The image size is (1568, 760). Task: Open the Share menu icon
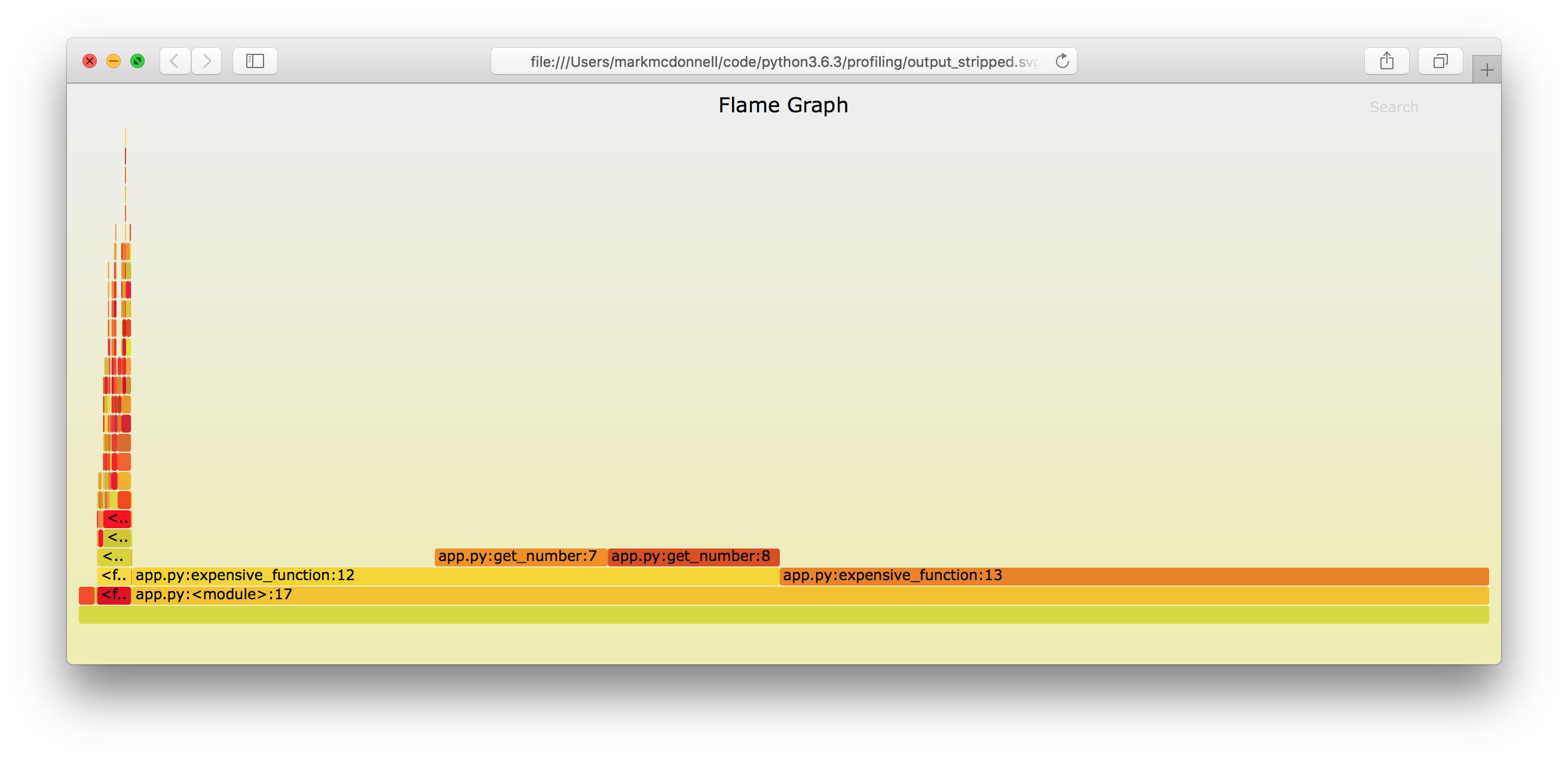pos(1386,61)
